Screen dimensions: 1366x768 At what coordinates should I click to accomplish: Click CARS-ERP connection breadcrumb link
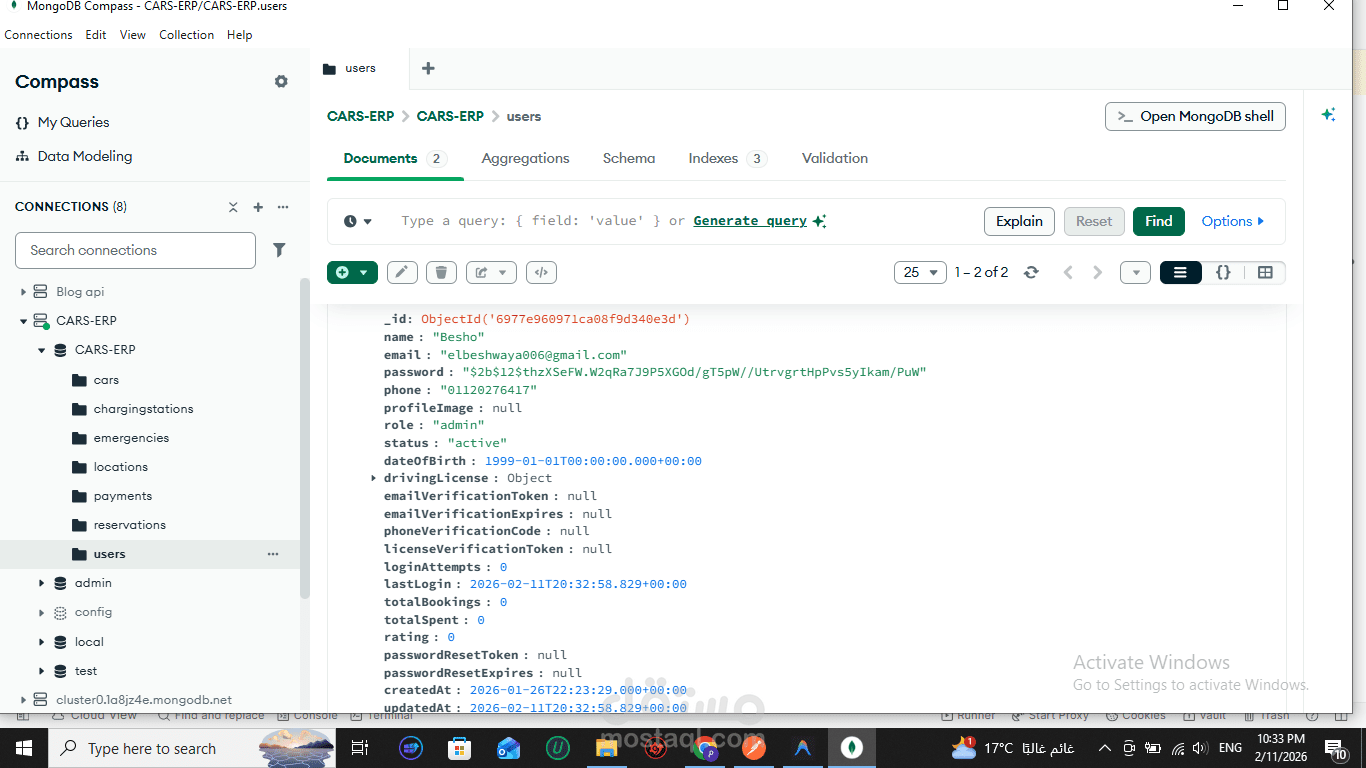(x=360, y=116)
